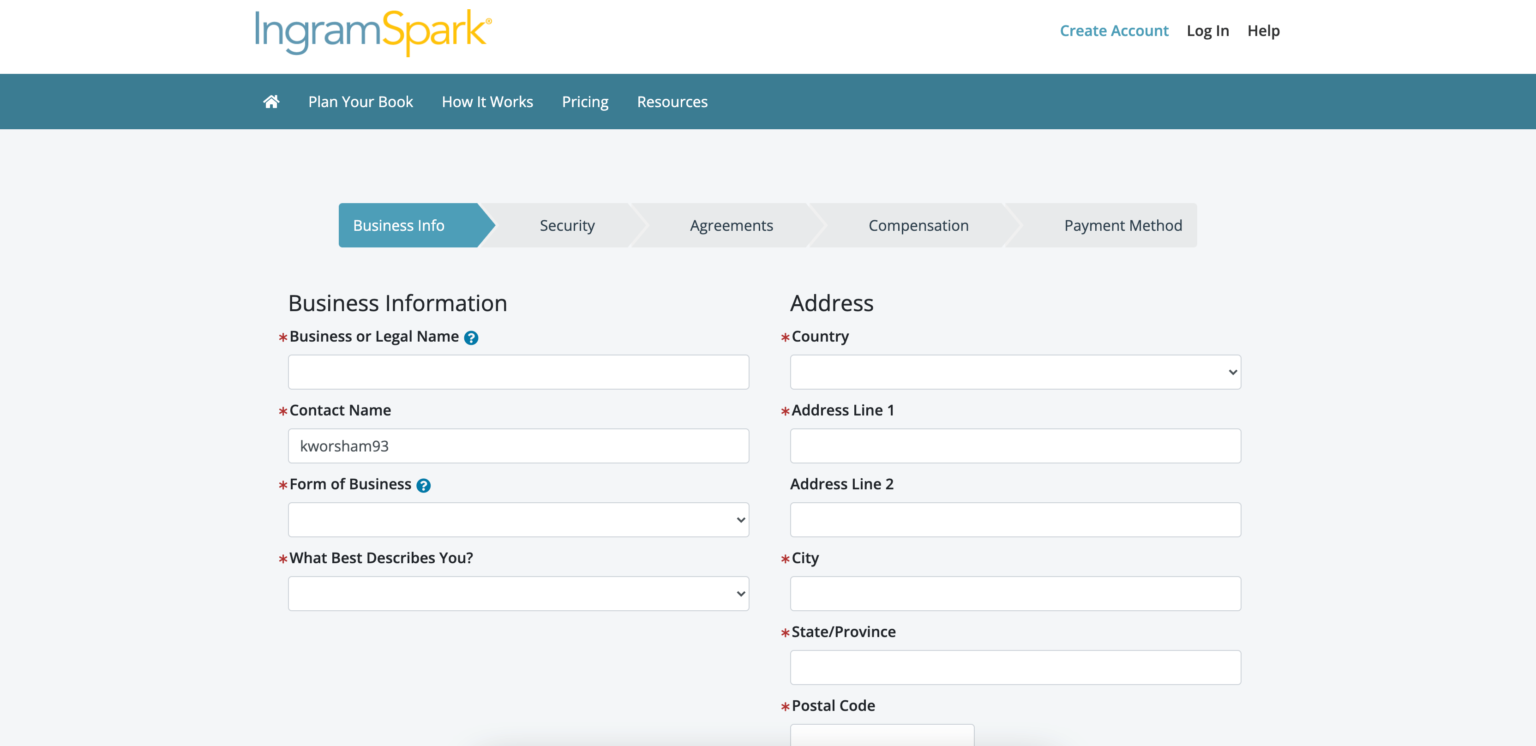Open the Plan Your Book menu
Viewport: 1536px width, 746px height.
coord(360,101)
